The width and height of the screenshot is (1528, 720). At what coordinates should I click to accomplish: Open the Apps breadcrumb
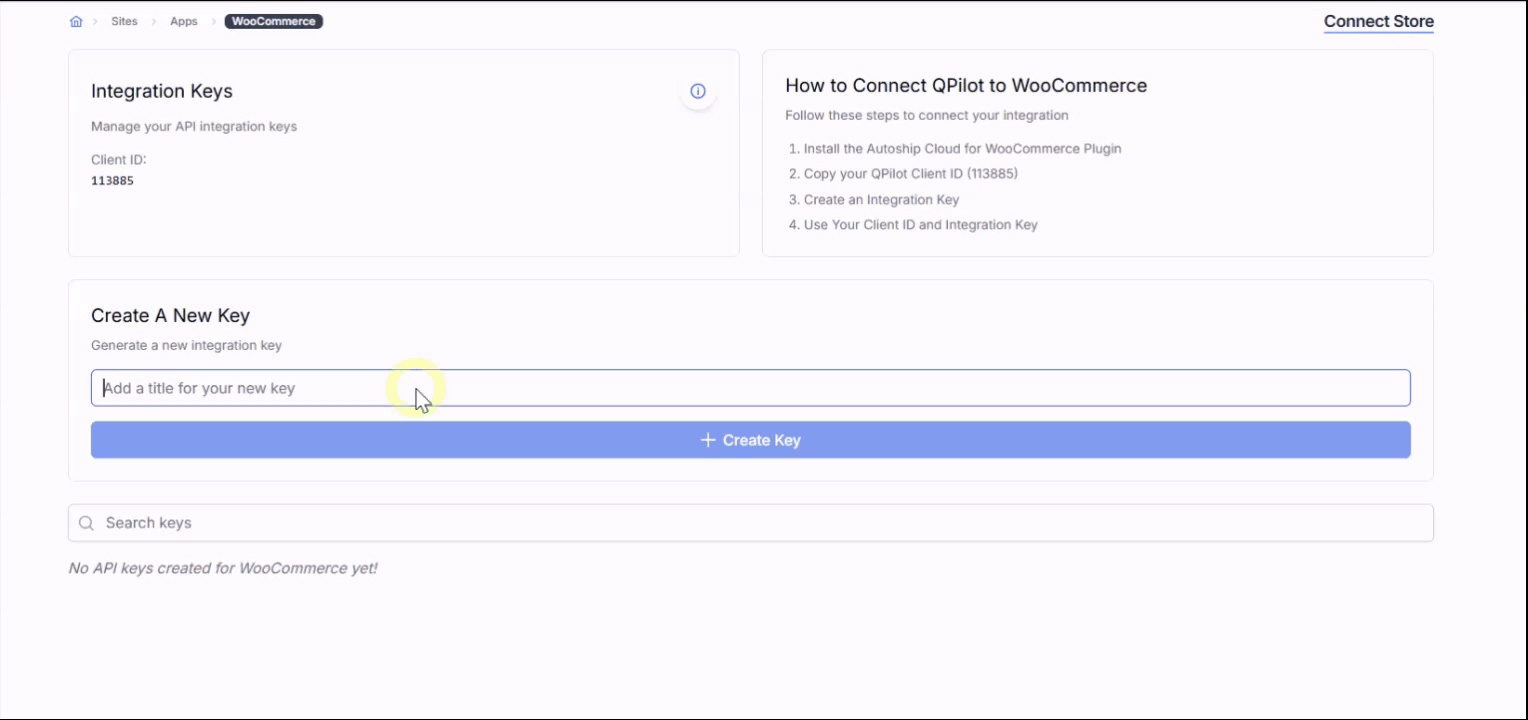click(x=184, y=21)
